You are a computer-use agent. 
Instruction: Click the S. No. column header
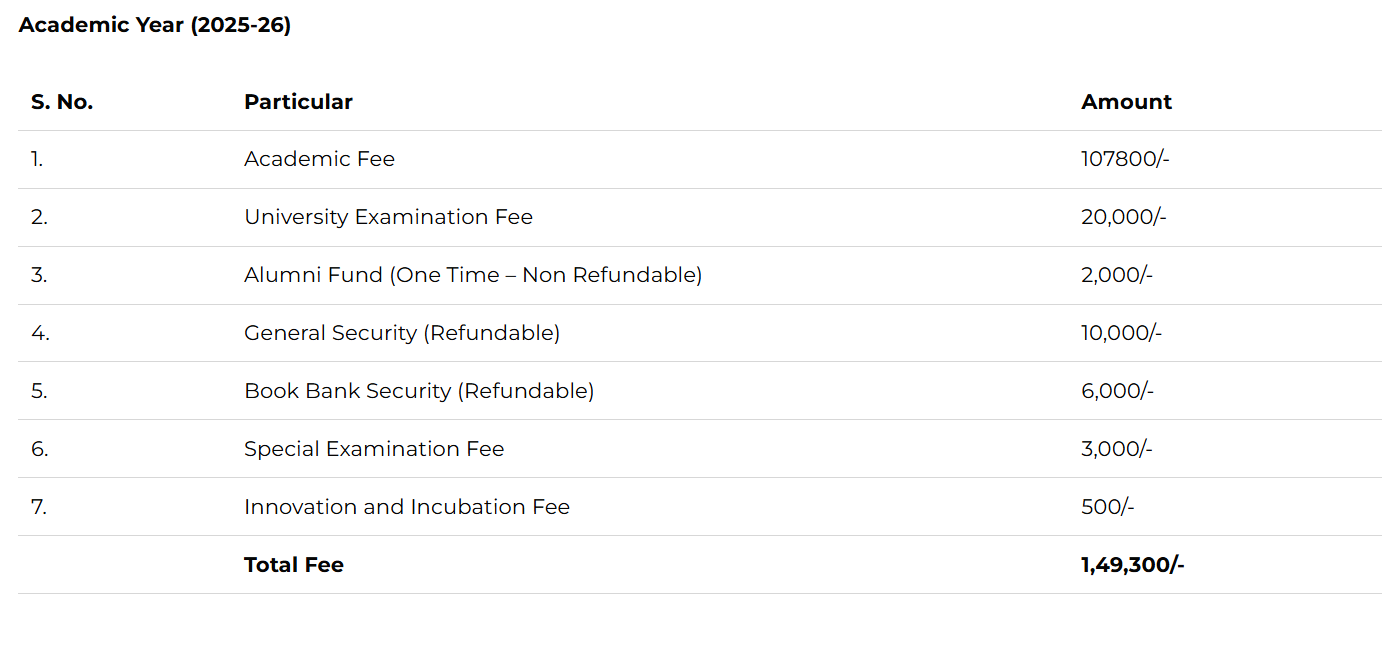point(62,102)
